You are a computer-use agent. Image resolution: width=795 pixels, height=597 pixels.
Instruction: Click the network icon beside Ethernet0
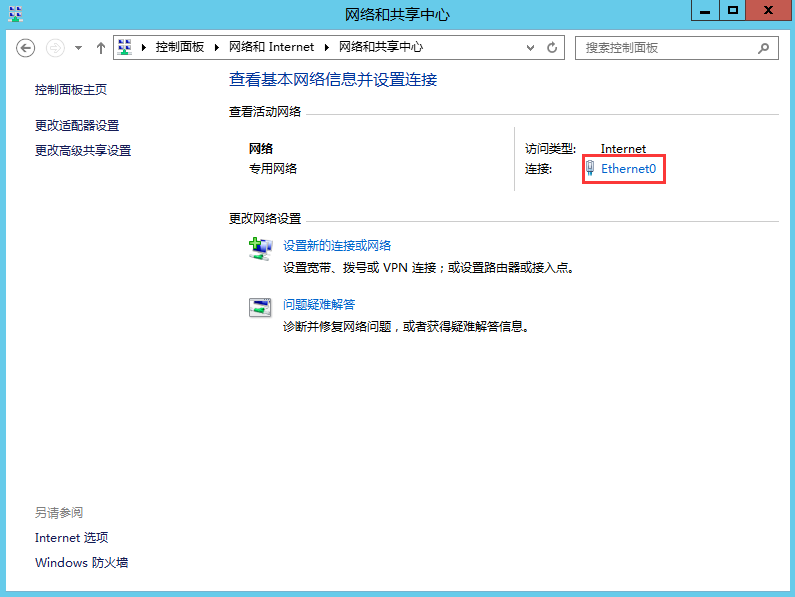590,170
